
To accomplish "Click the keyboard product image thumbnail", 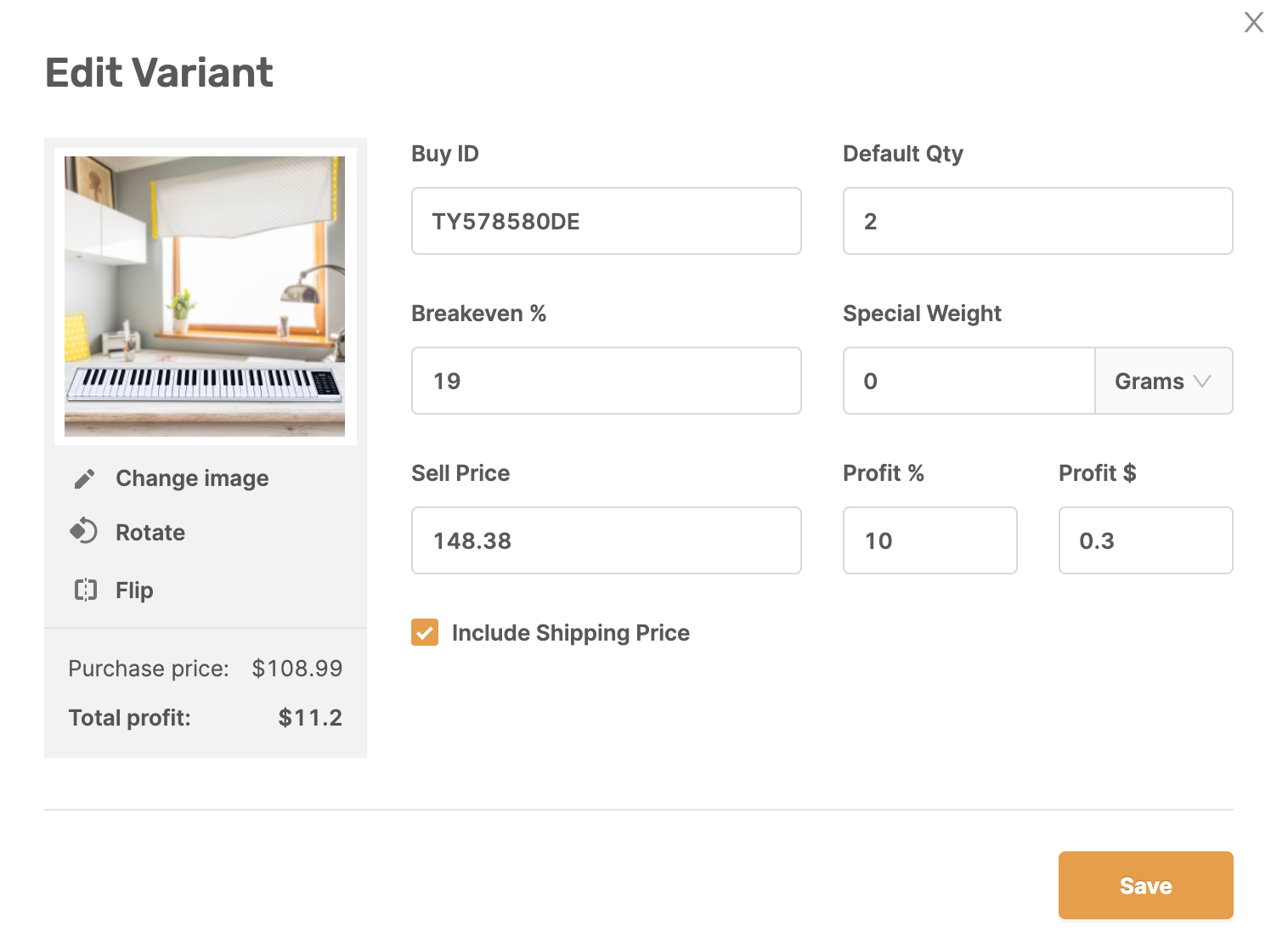I will [x=205, y=297].
